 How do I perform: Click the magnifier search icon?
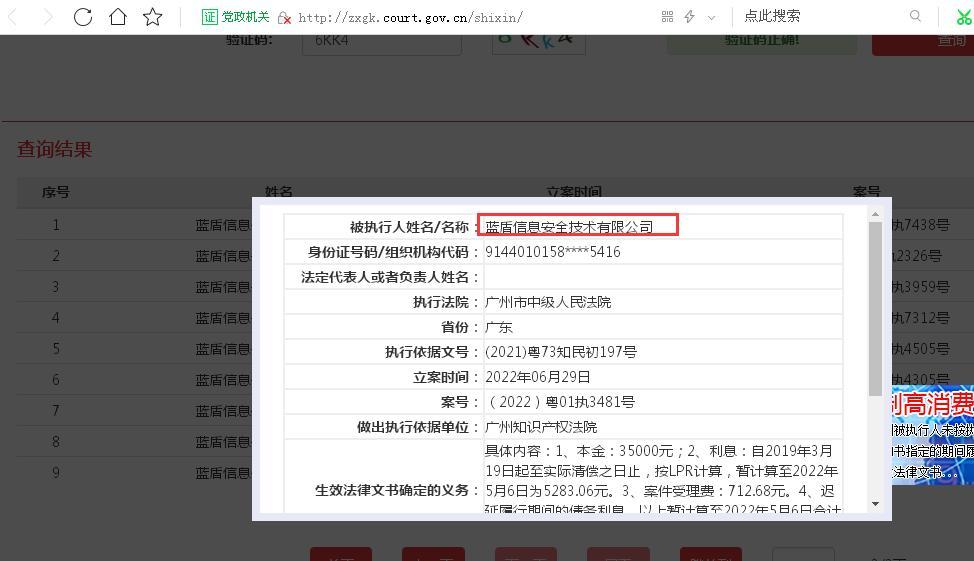(x=915, y=16)
